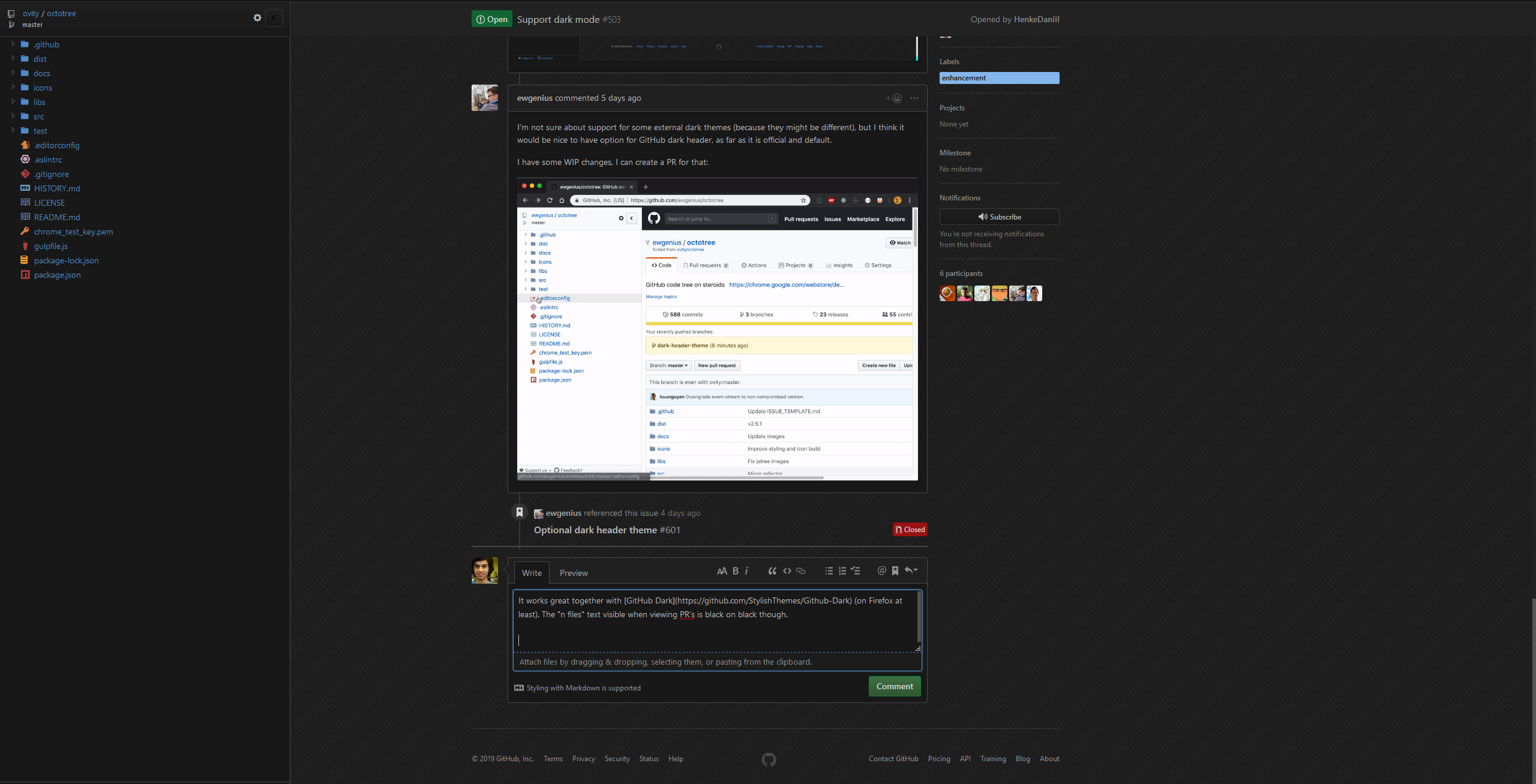Open the kebab menu on ewgenius's comment
This screenshot has width=1536, height=784.
[914, 98]
